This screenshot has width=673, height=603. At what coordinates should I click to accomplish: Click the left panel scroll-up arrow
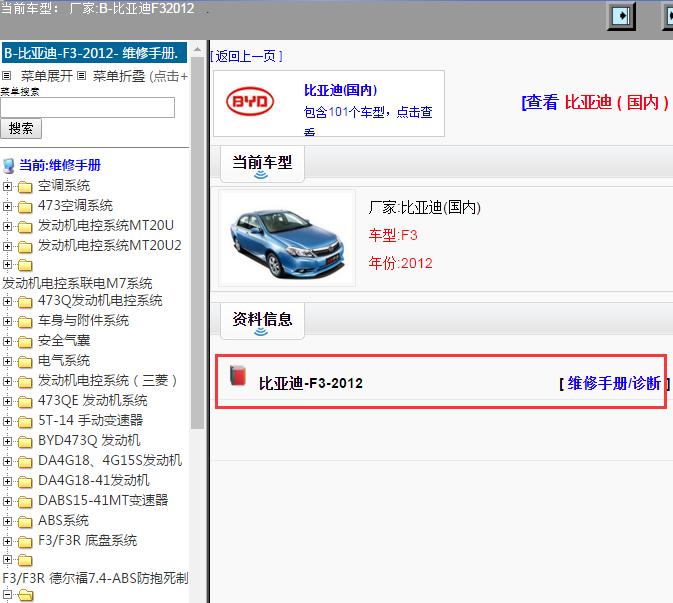click(197, 49)
